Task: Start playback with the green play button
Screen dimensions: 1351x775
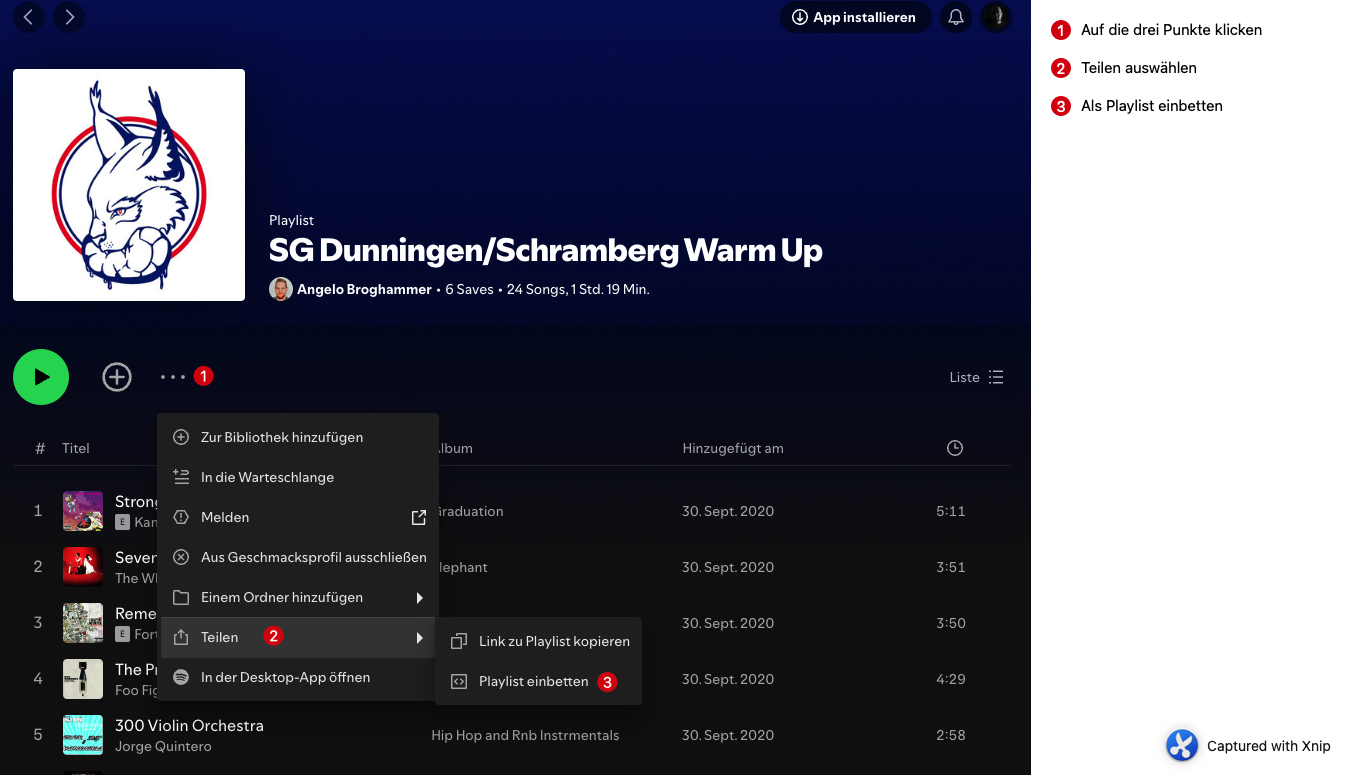Action: pyautogui.click(x=40, y=377)
